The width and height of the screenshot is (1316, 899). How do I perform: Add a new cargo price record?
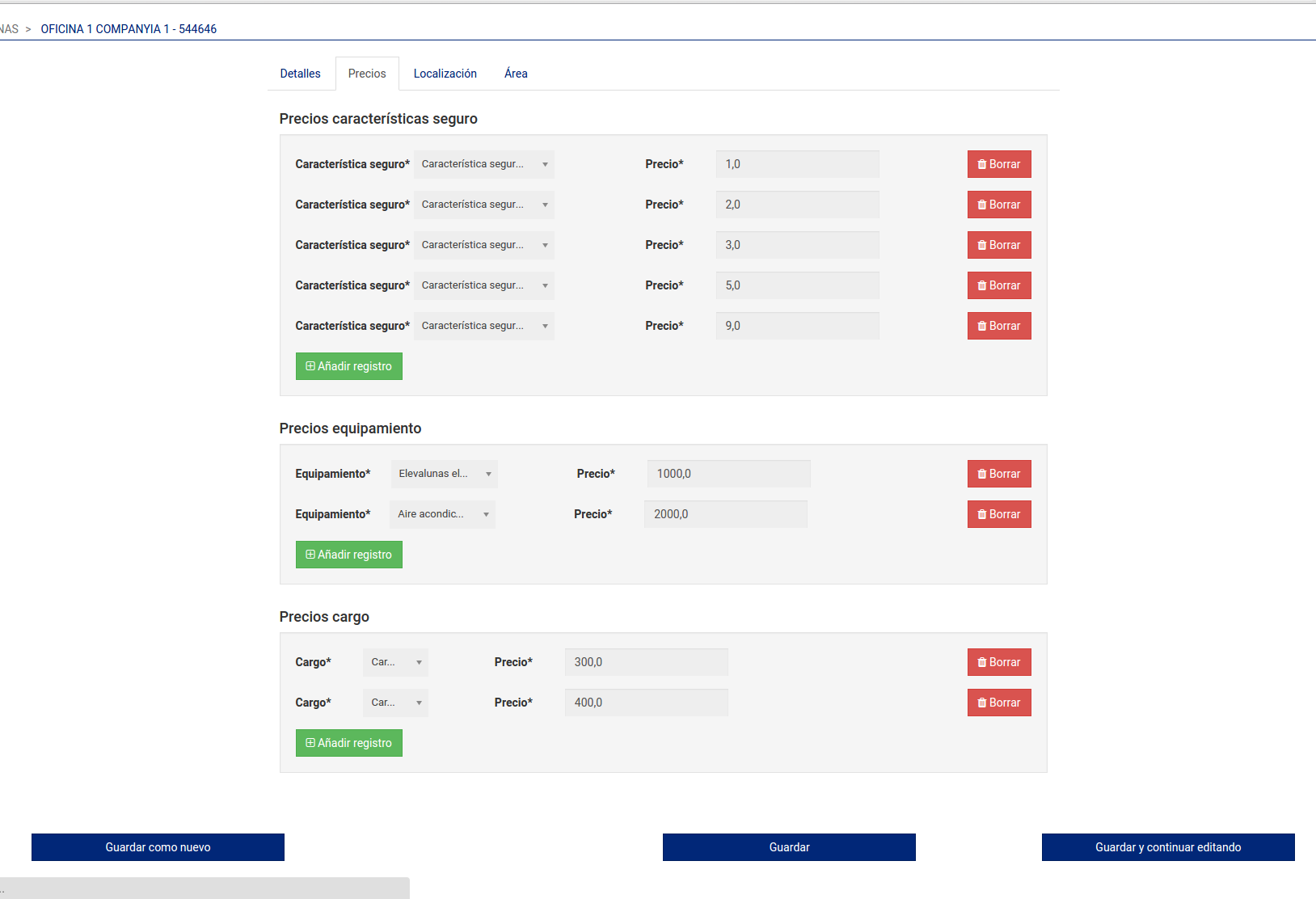(x=348, y=743)
